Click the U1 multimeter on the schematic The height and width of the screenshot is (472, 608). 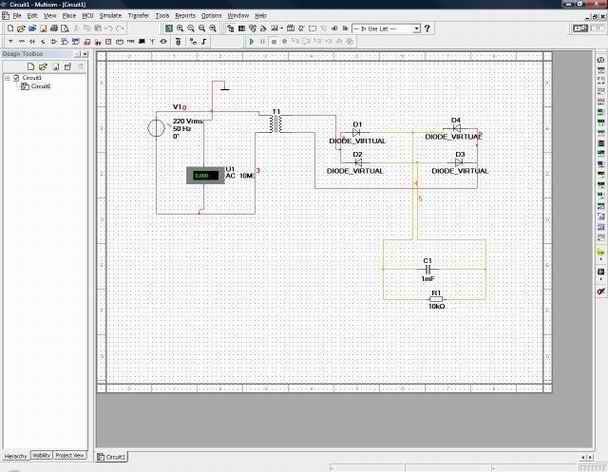coord(202,175)
